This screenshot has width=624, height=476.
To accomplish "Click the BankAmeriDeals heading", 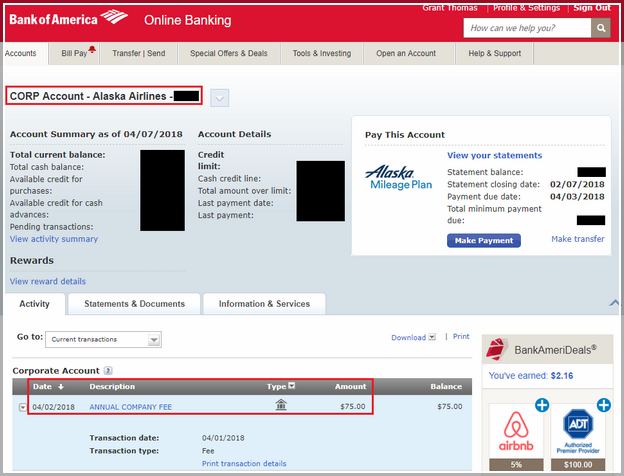I will [x=556, y=350].
